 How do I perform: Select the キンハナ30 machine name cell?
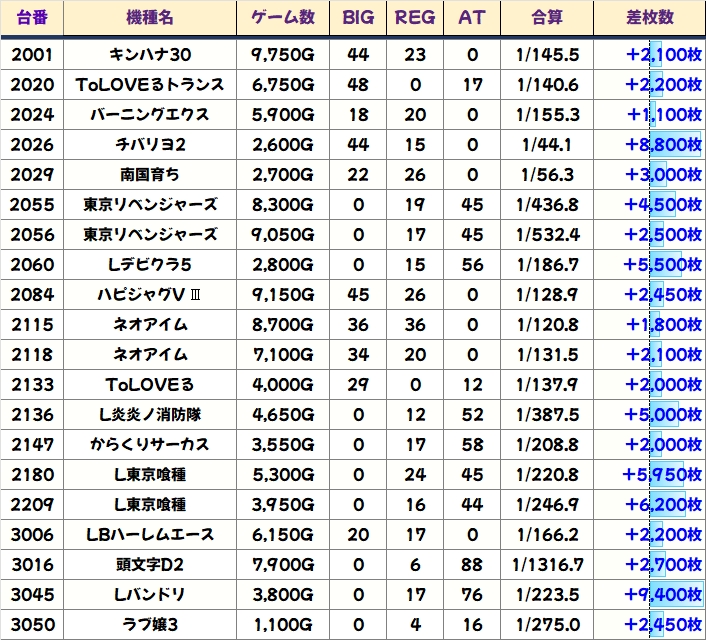tap(149, 54)
